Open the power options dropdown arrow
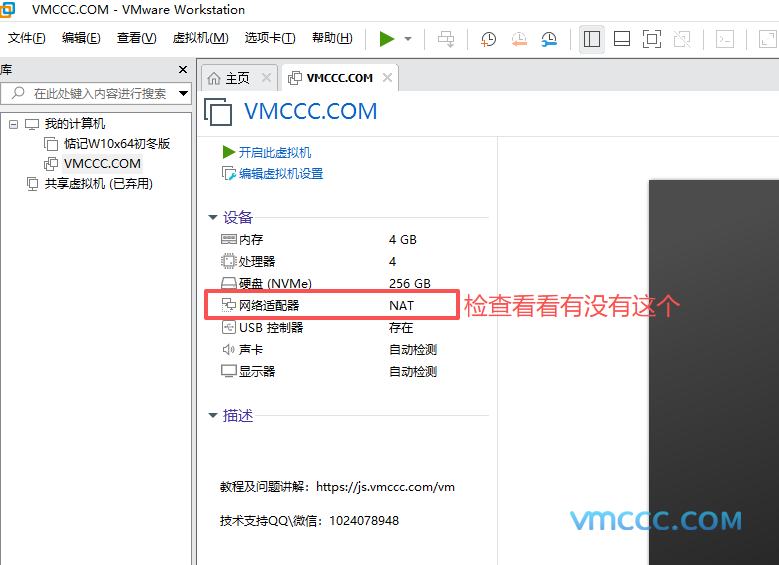The height and width of the screenshot is (565, 779). click(408, 39)
